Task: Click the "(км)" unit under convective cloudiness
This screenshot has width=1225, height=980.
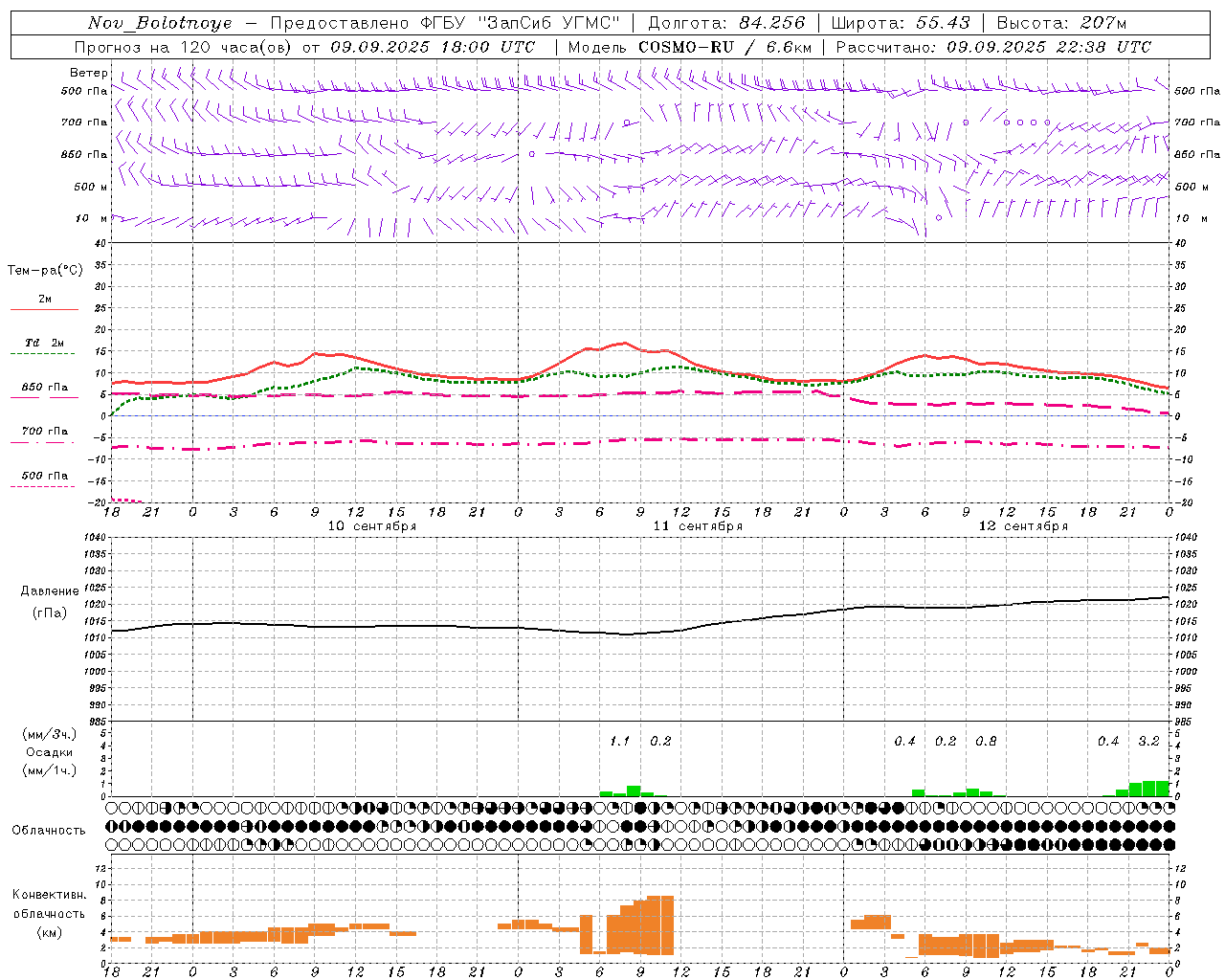Action: [x=49, y=932]
